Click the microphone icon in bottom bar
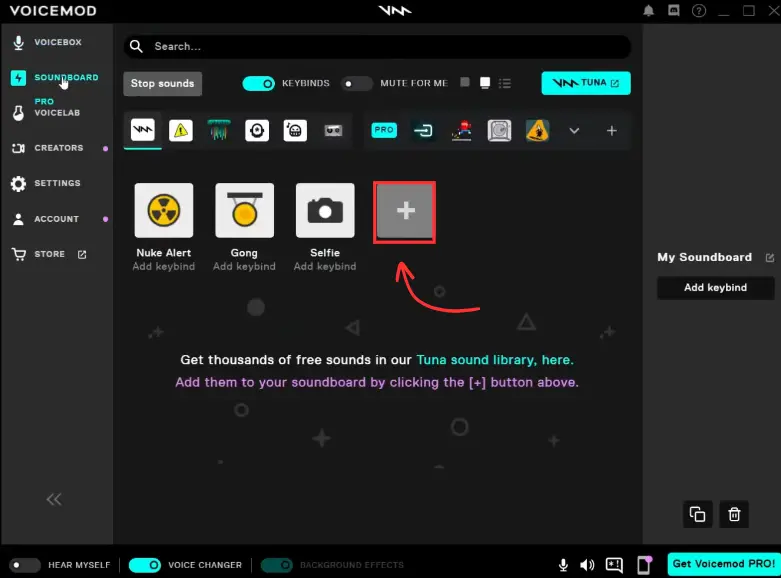 point(563,565)
